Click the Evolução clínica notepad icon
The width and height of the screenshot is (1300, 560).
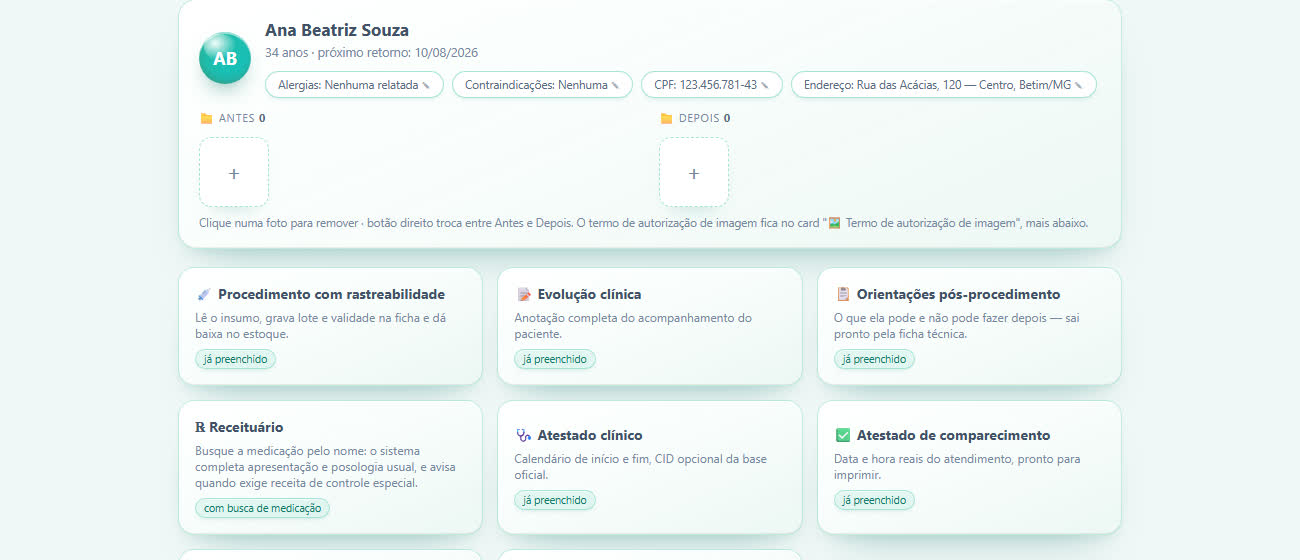[524, 295]
